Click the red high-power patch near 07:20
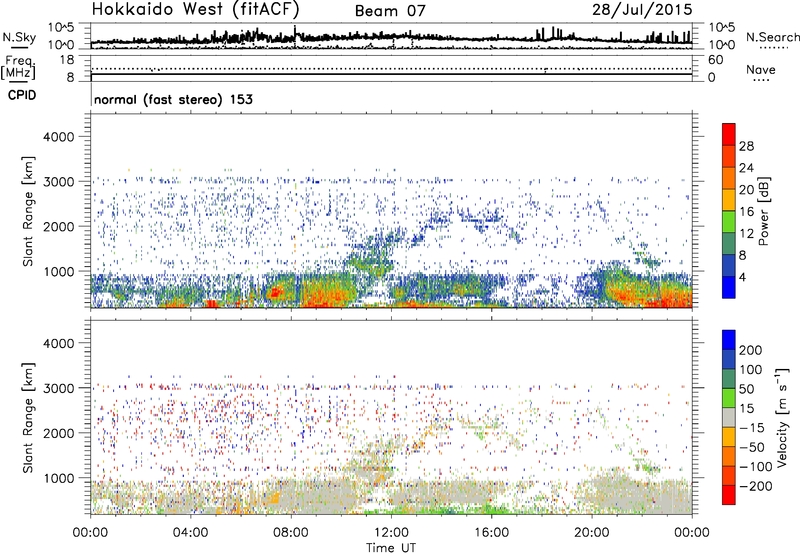This screenshot has width=800, height=554. (276, 292)
